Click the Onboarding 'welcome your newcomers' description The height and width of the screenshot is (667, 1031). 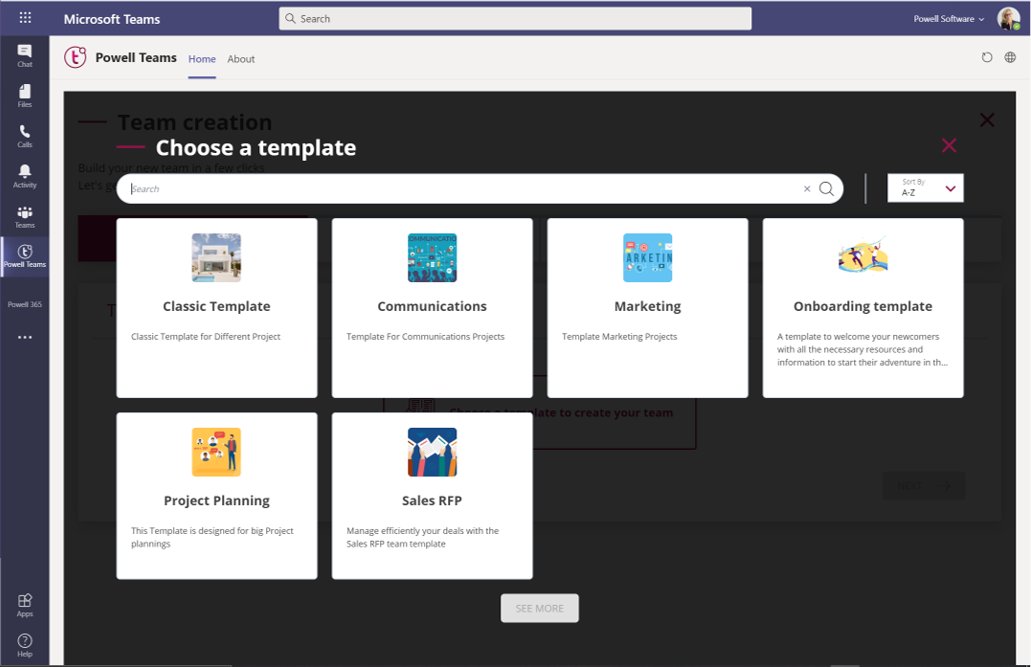tap(862, 349)
